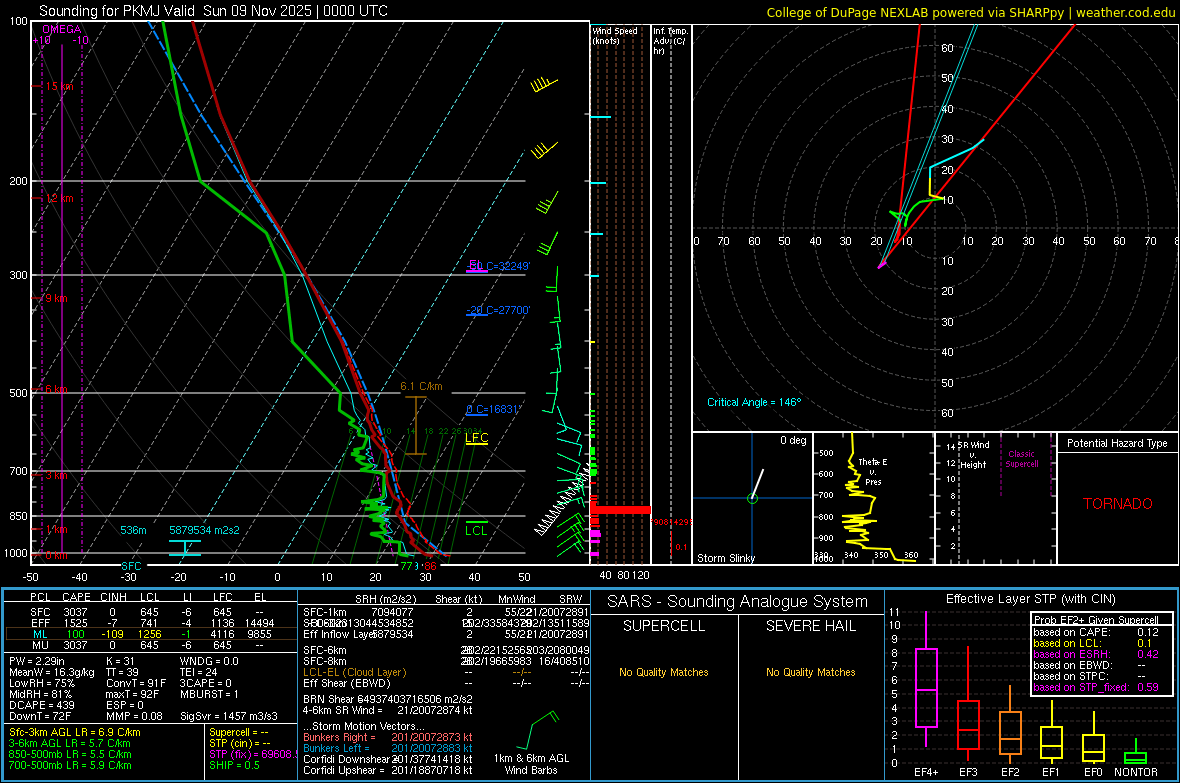
Task: Click the 'Potential Hazard Type' header
Action: 1117,443
